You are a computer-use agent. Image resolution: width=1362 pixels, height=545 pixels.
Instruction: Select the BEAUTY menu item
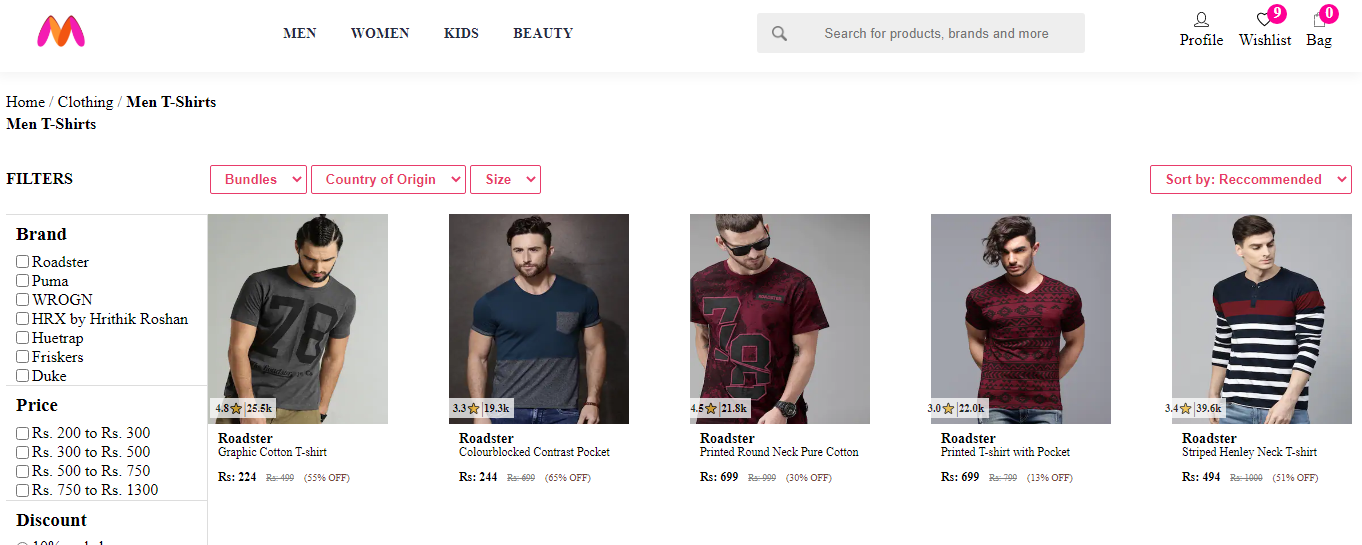click(543, 33)
